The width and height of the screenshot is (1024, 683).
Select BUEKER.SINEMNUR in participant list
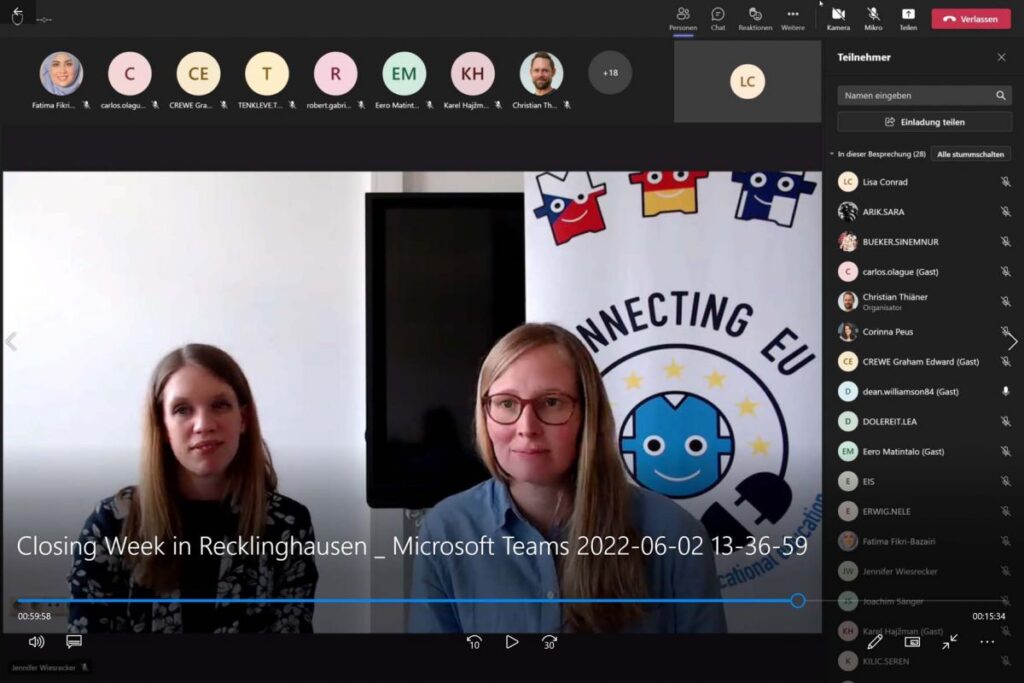pos(924,242)
